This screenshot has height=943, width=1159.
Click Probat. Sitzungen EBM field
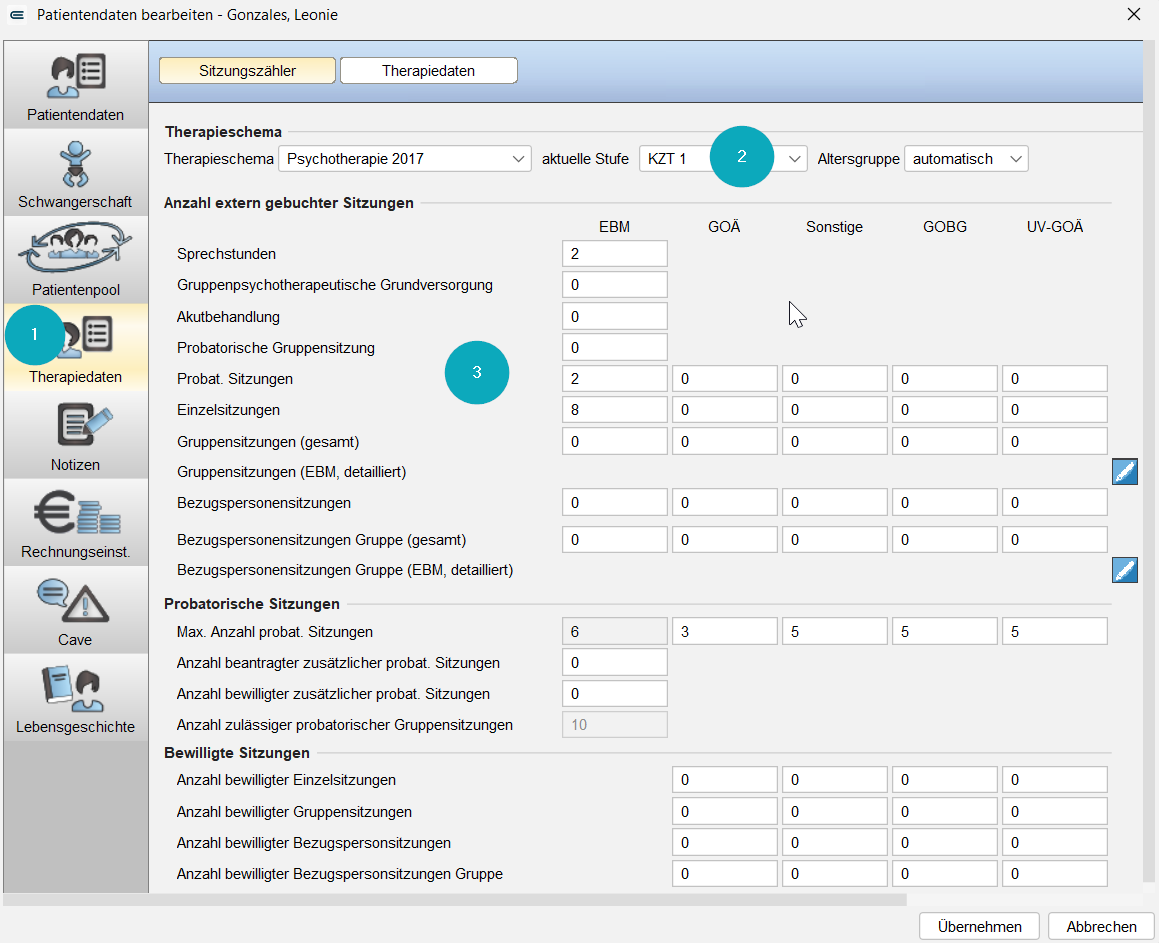pyautogui.click(x=614, y=378)
